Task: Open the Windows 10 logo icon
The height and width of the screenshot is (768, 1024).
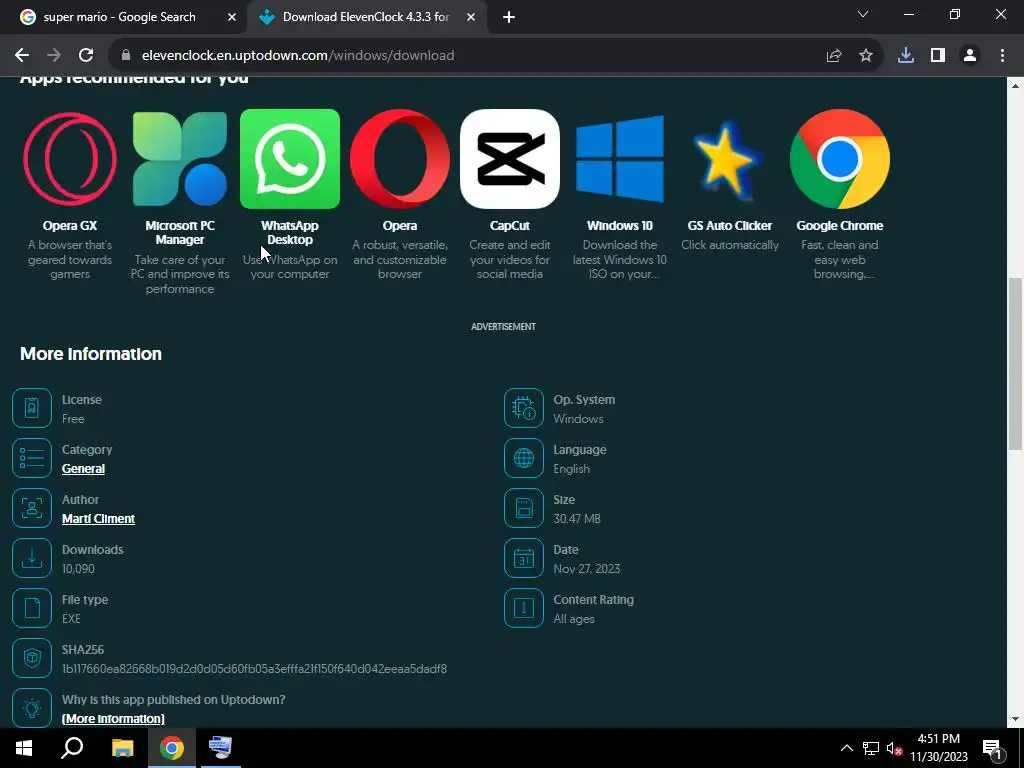Action: pos(620,159)
